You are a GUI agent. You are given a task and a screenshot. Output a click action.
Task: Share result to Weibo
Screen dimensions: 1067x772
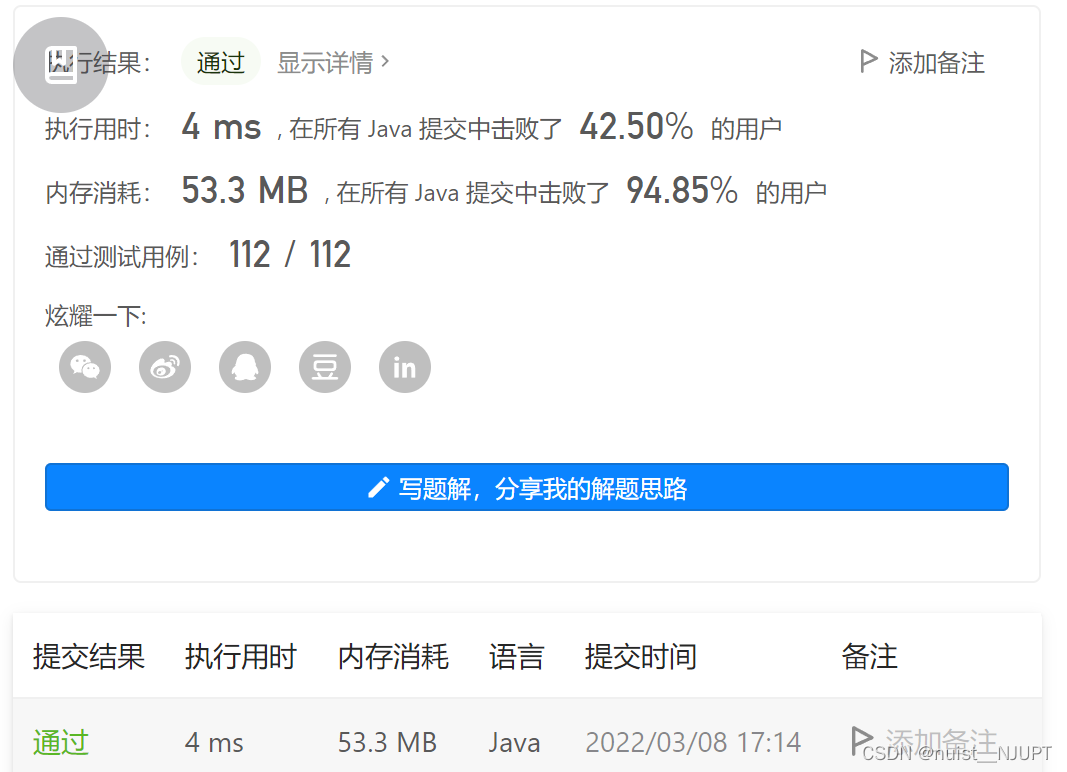[165, 367]
